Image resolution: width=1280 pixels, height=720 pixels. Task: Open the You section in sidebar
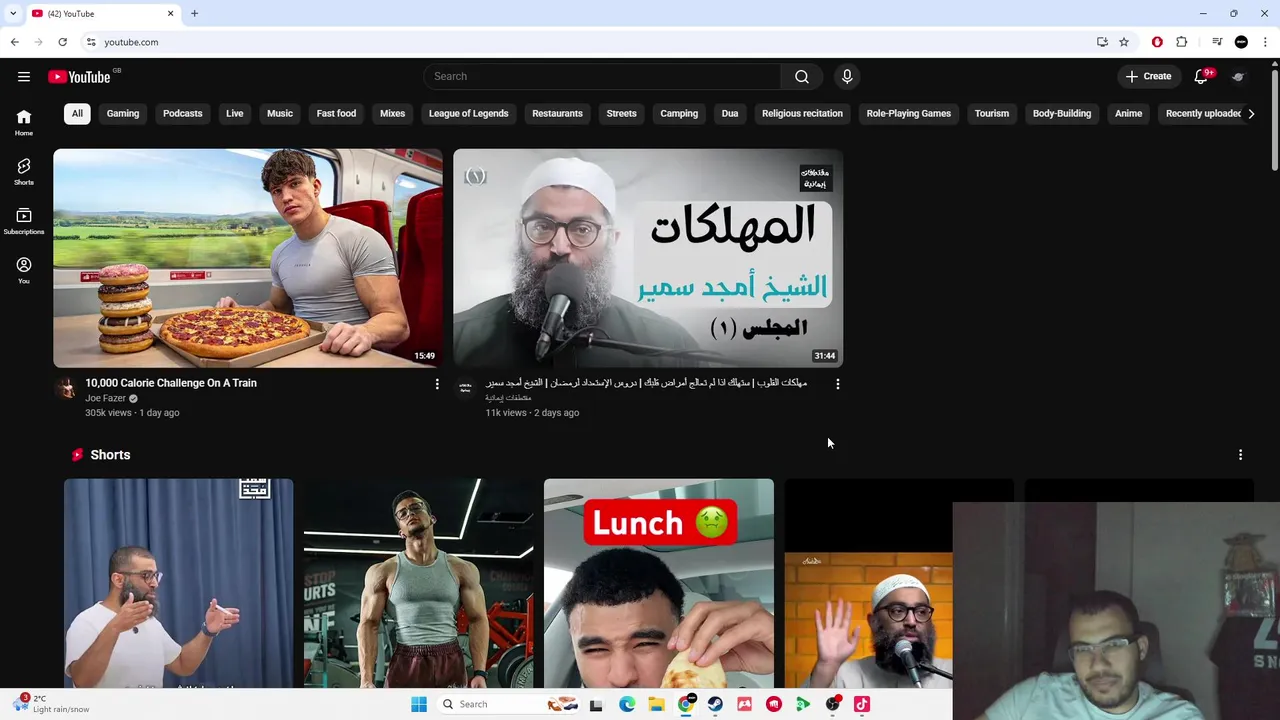[x=24, y=271]
